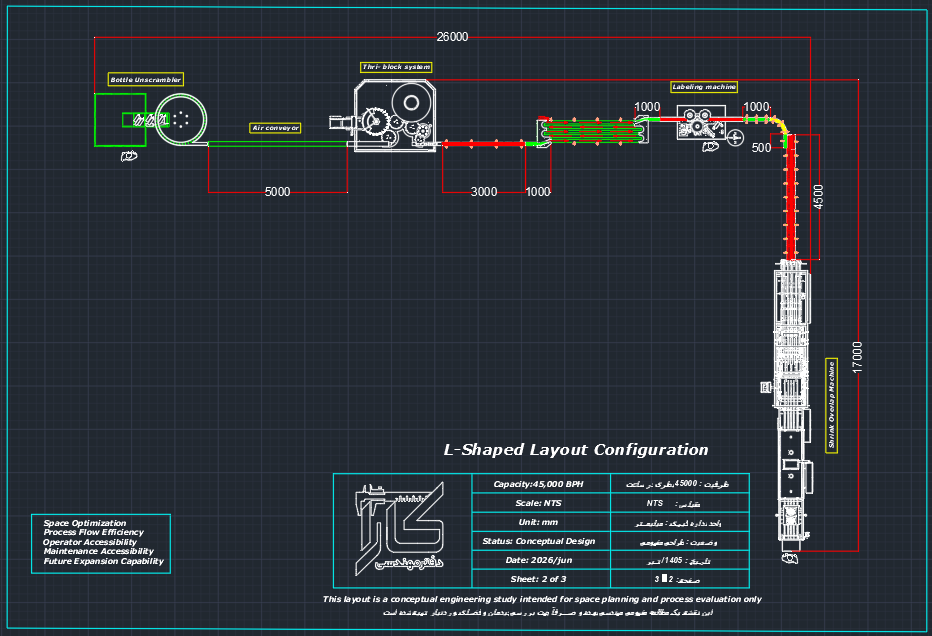This screenshot has width=932, height=636.
Task: Select the 26000 overall dimension text
Action: click(x=452, y=37)
